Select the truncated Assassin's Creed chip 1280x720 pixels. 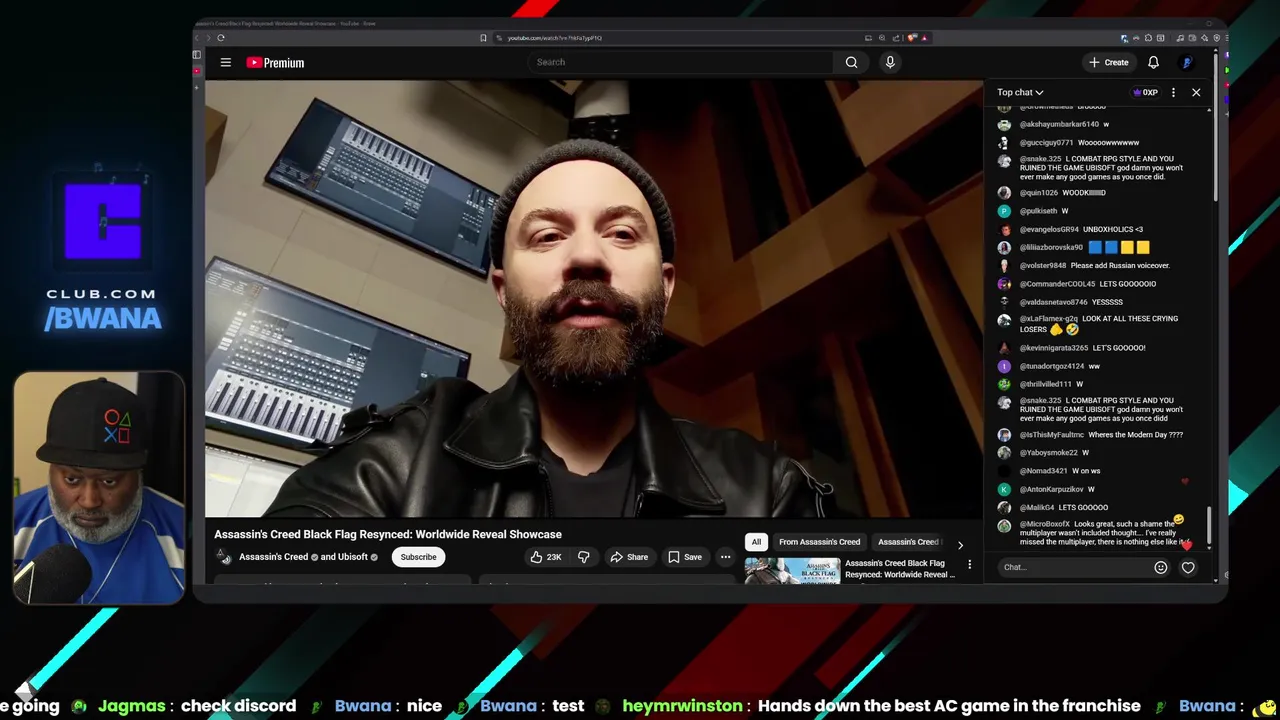coord(908,542)
